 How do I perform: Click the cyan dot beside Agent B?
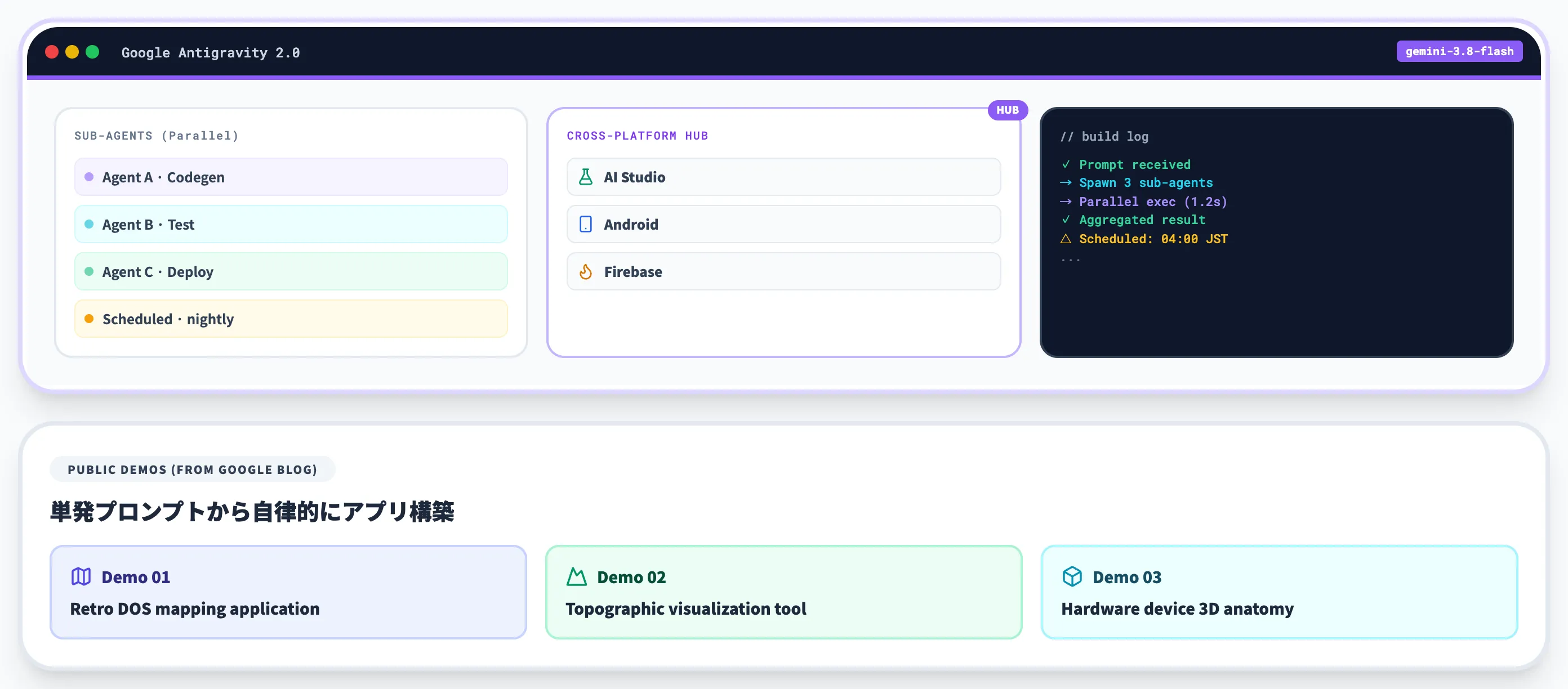coord(89,225)
